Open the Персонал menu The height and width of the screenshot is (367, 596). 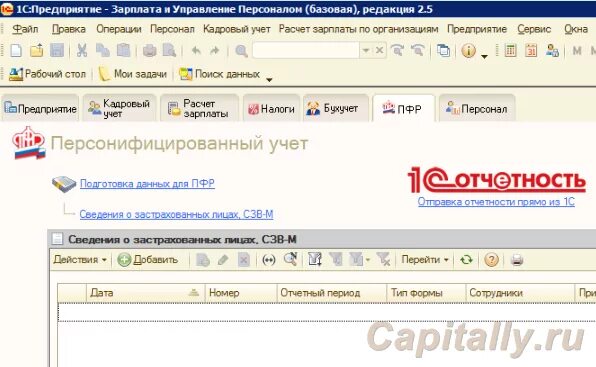click(172, 29)
